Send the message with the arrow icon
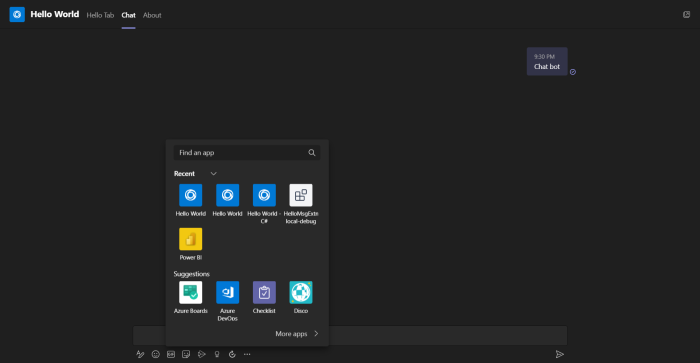 [559, 354]
